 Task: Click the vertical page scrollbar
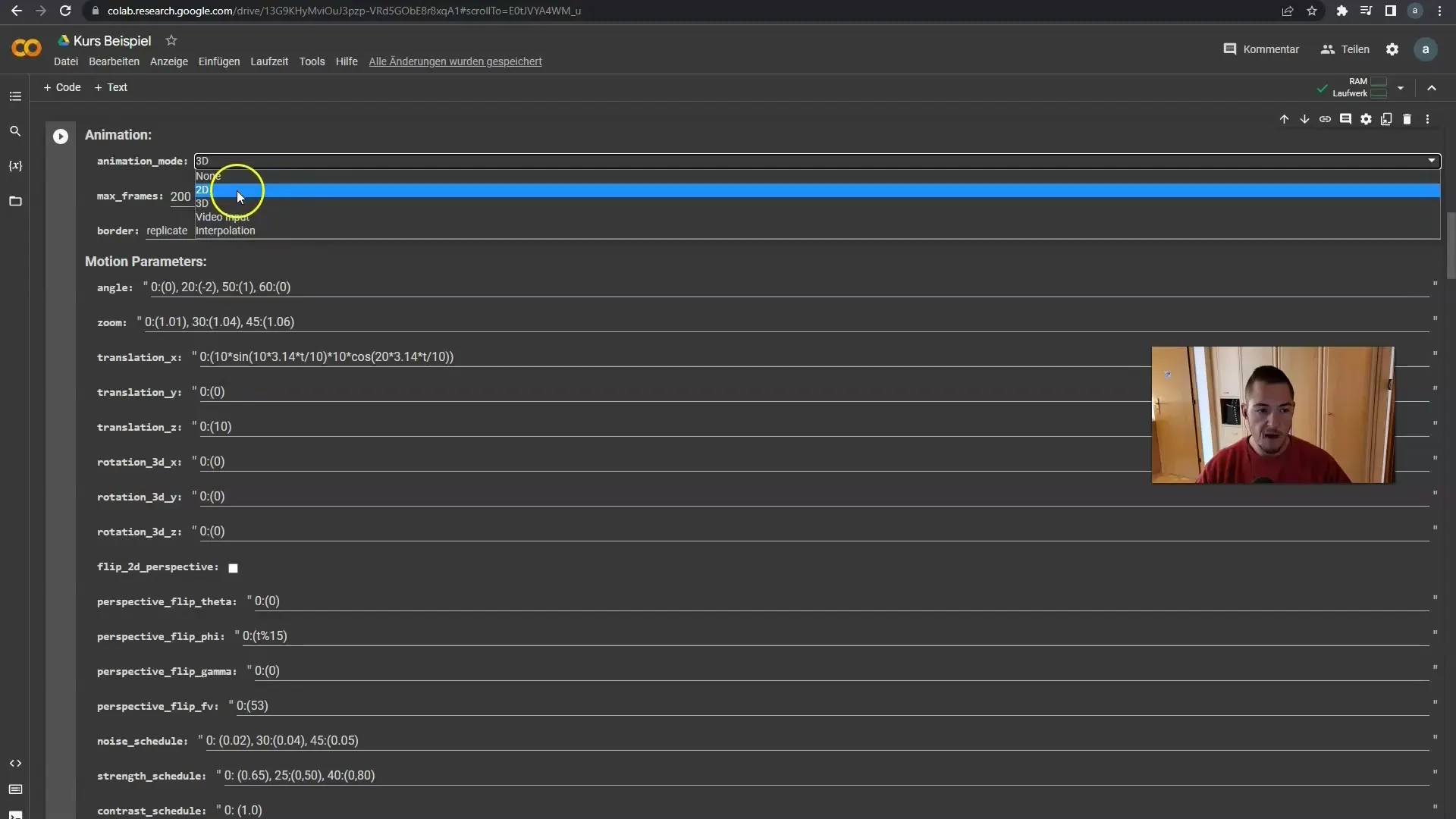[1451, 246]
